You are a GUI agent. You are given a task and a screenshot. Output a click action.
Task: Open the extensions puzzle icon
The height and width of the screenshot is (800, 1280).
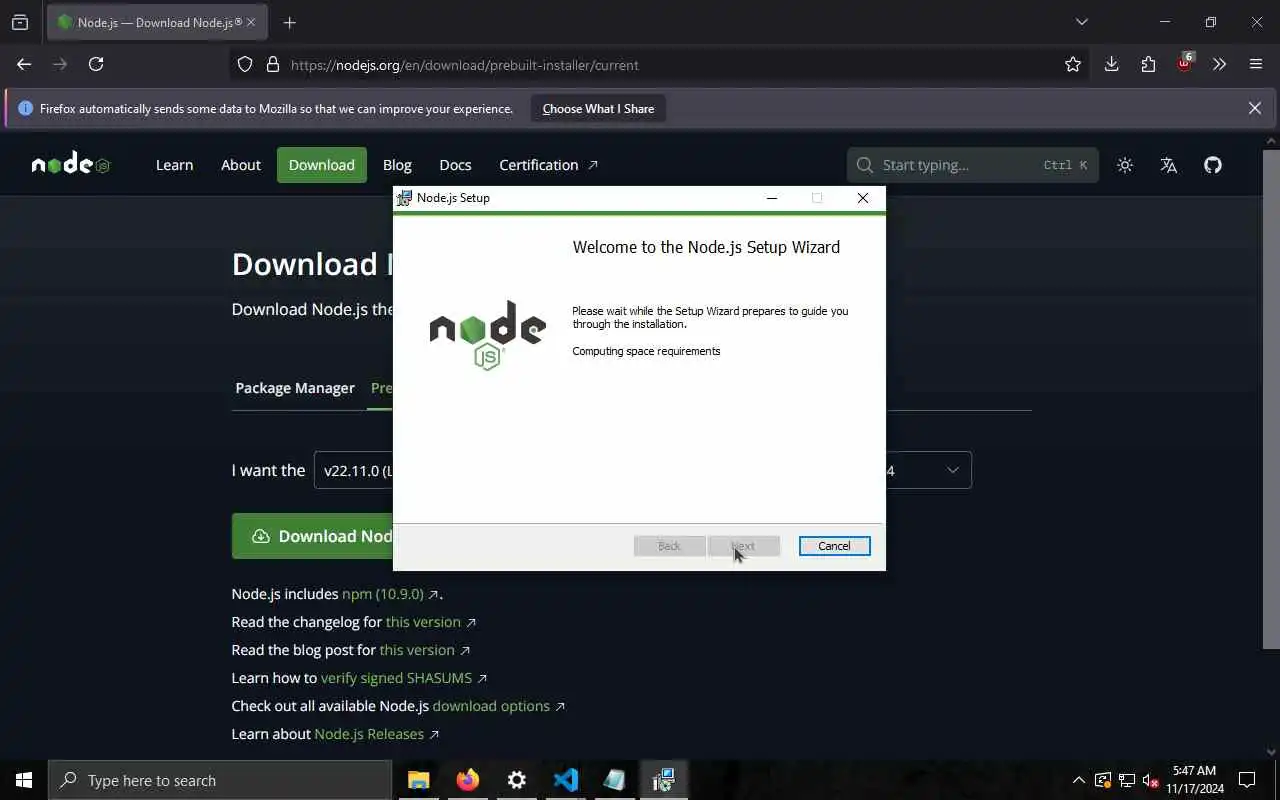pos(1148,64)
